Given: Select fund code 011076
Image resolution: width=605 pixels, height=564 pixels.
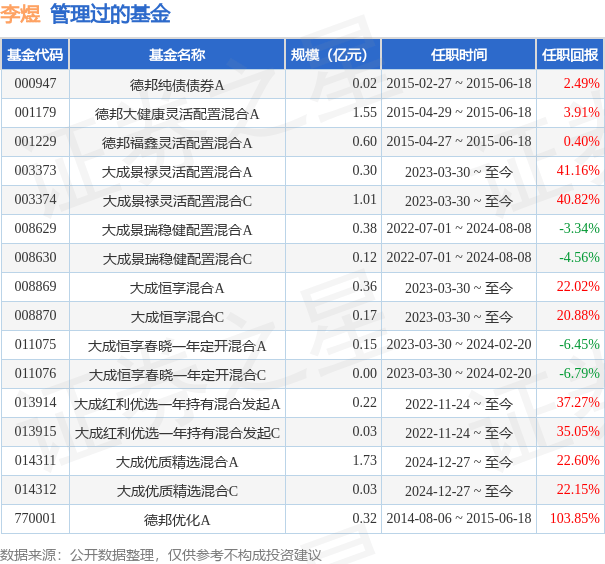Looking at the screenshot, I should tap(35, 373).
